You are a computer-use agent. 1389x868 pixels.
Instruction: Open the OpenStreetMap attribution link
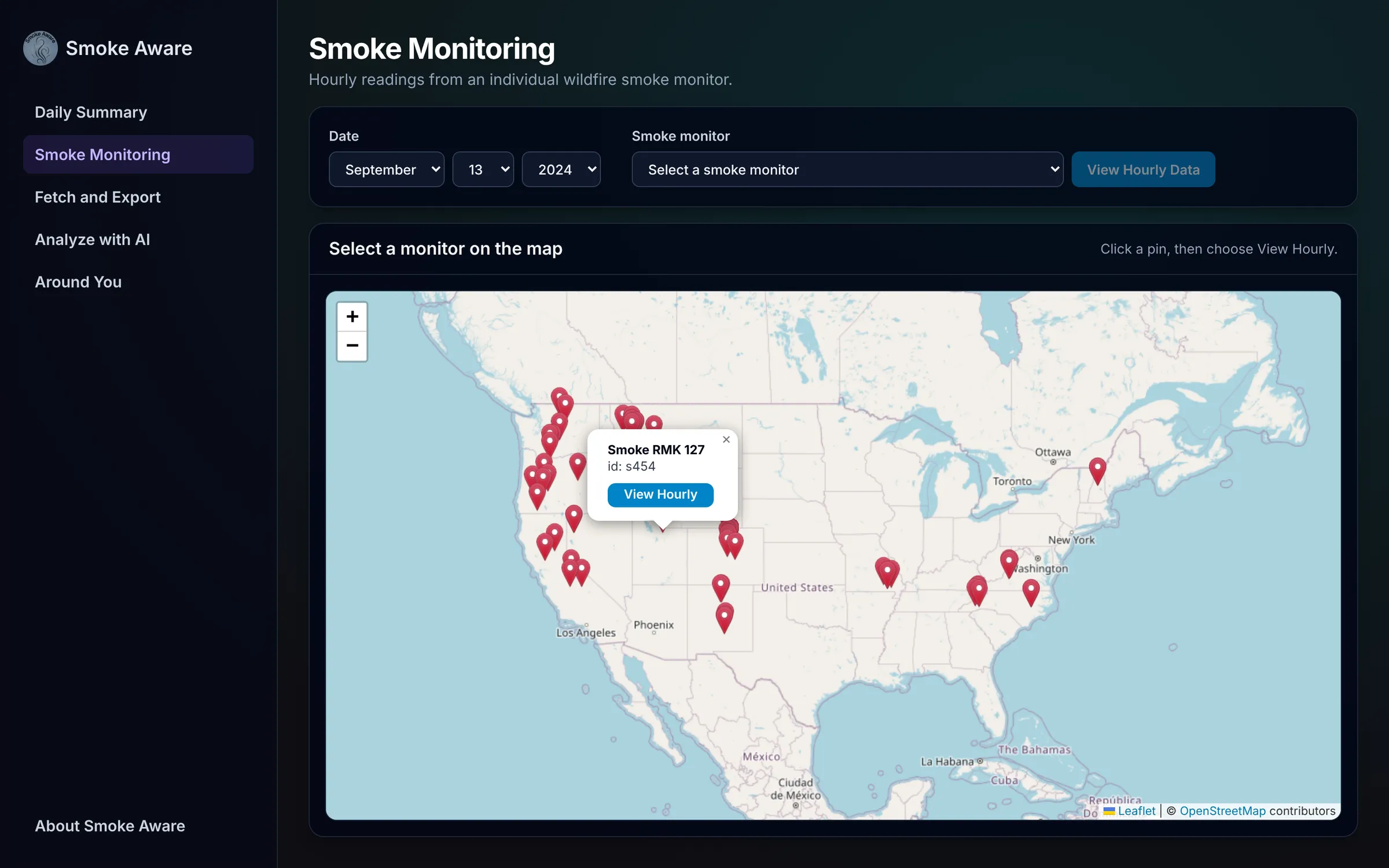click(x=1222, y=811)
